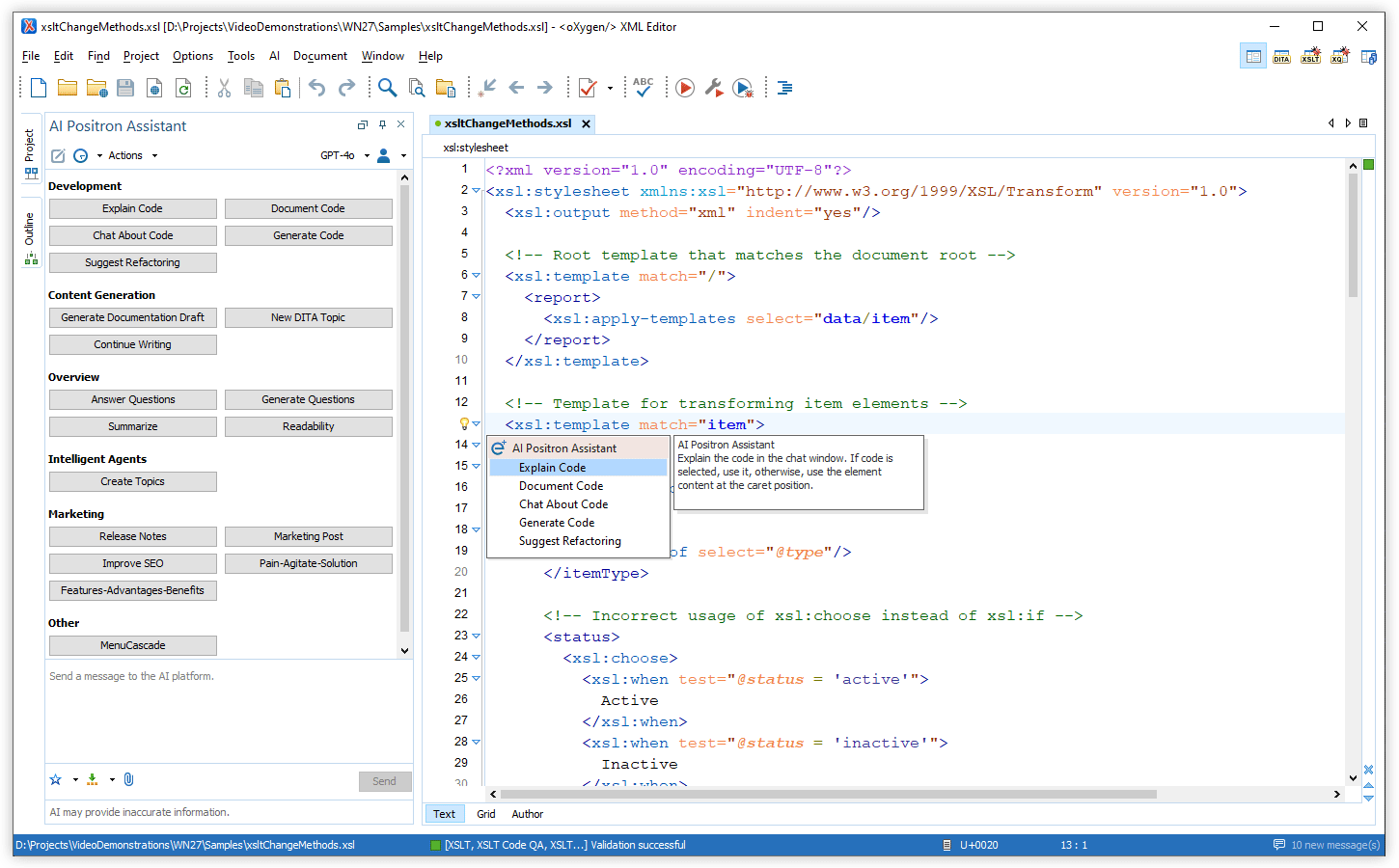Click the New DITA Topic button

[x=308, y=317]
